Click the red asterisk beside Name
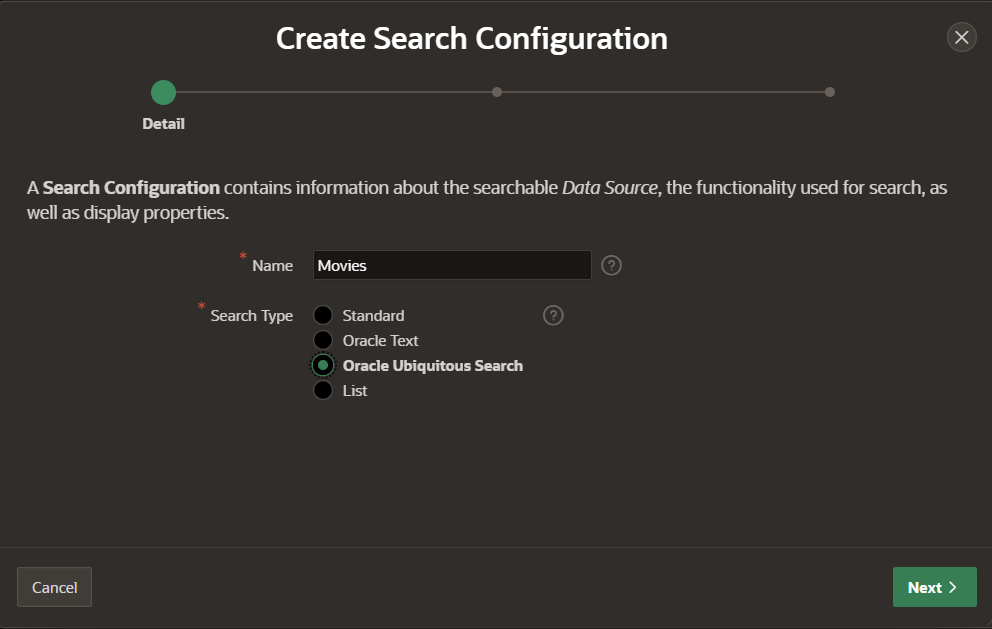 click(x=242, y=258)
